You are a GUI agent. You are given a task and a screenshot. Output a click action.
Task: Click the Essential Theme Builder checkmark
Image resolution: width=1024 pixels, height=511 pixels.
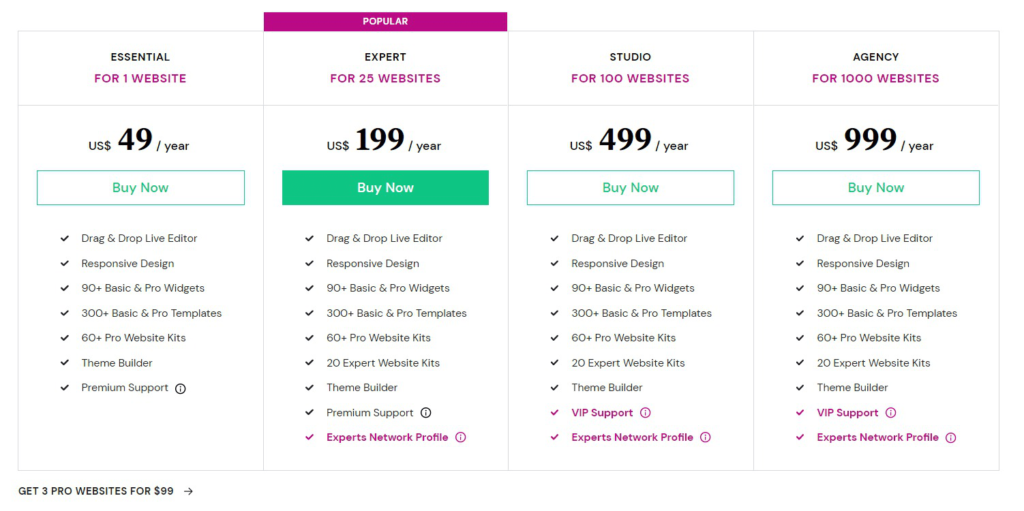point(65,363)
